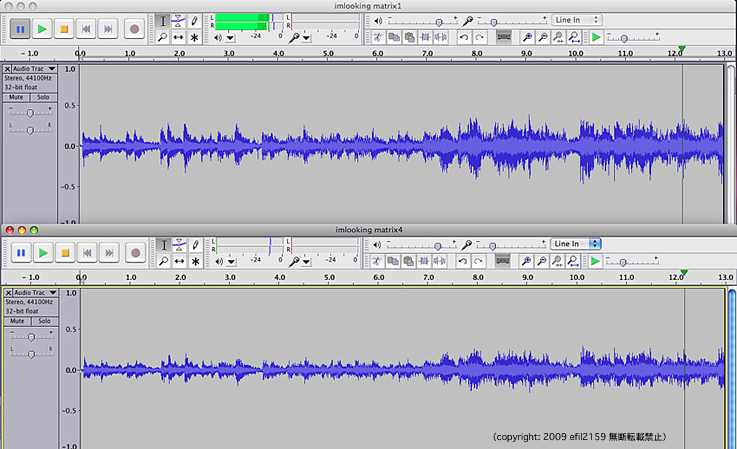
Task: Redo action in matrix4 window
Action: click(x=478, y=261)
